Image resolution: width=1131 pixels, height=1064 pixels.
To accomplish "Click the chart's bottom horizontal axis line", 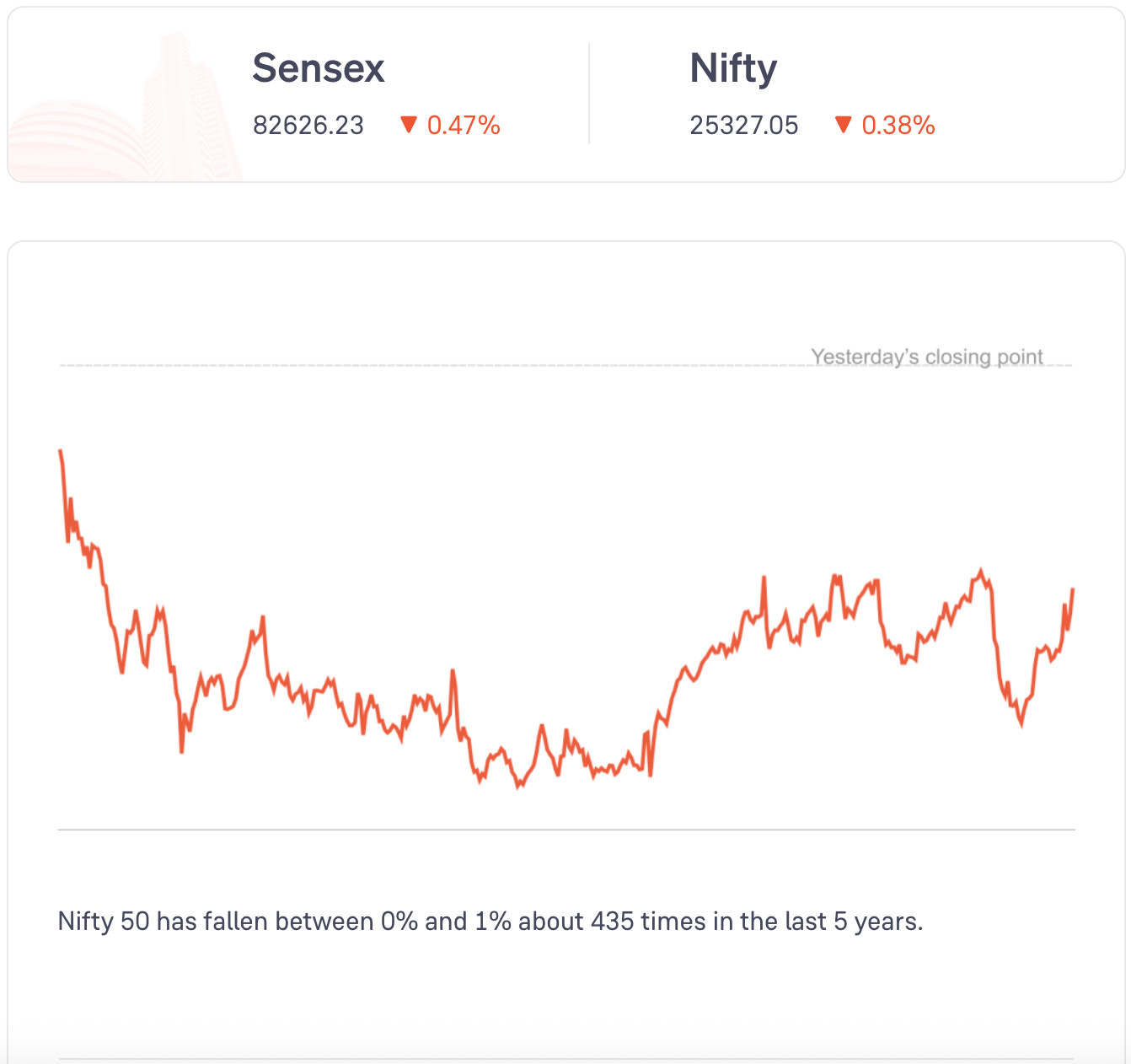I will pos(566,830).
